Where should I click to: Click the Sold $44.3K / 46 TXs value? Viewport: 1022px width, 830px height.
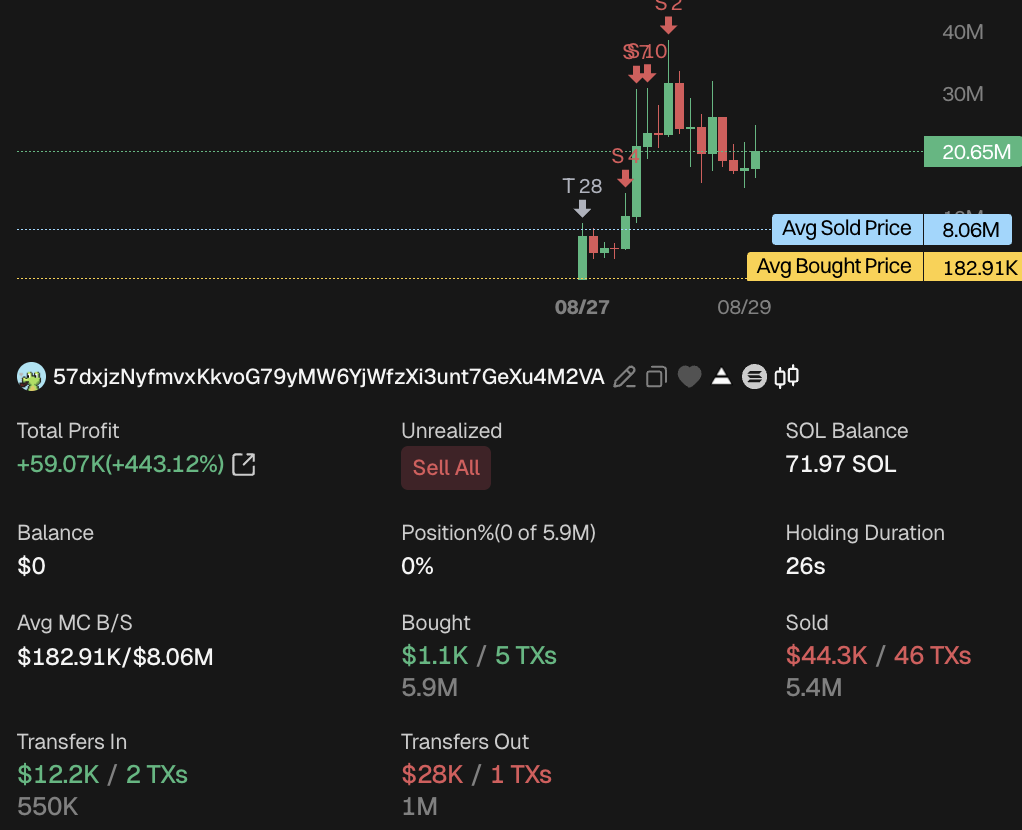pos(878,655)
